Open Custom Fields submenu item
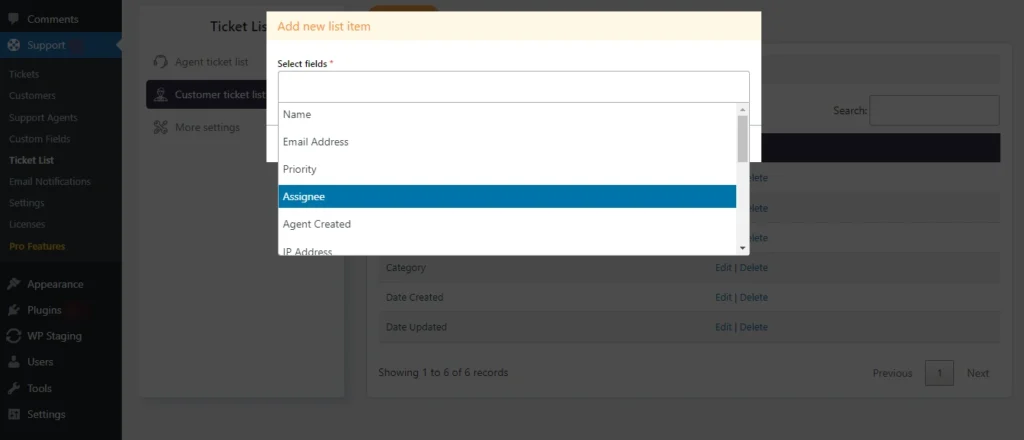The height and width of the screenshot is (440, 1024). point(39,139)
